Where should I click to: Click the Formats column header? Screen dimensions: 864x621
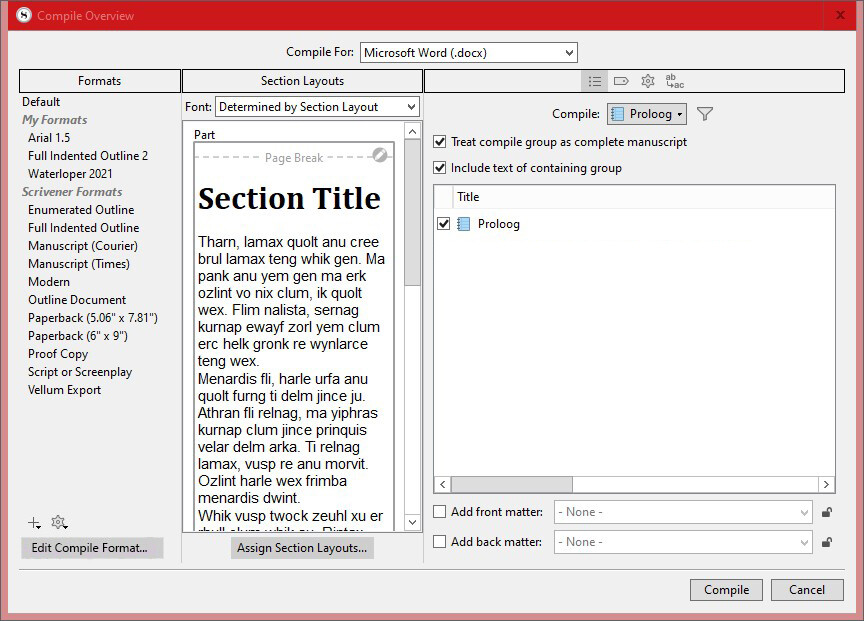100,81
